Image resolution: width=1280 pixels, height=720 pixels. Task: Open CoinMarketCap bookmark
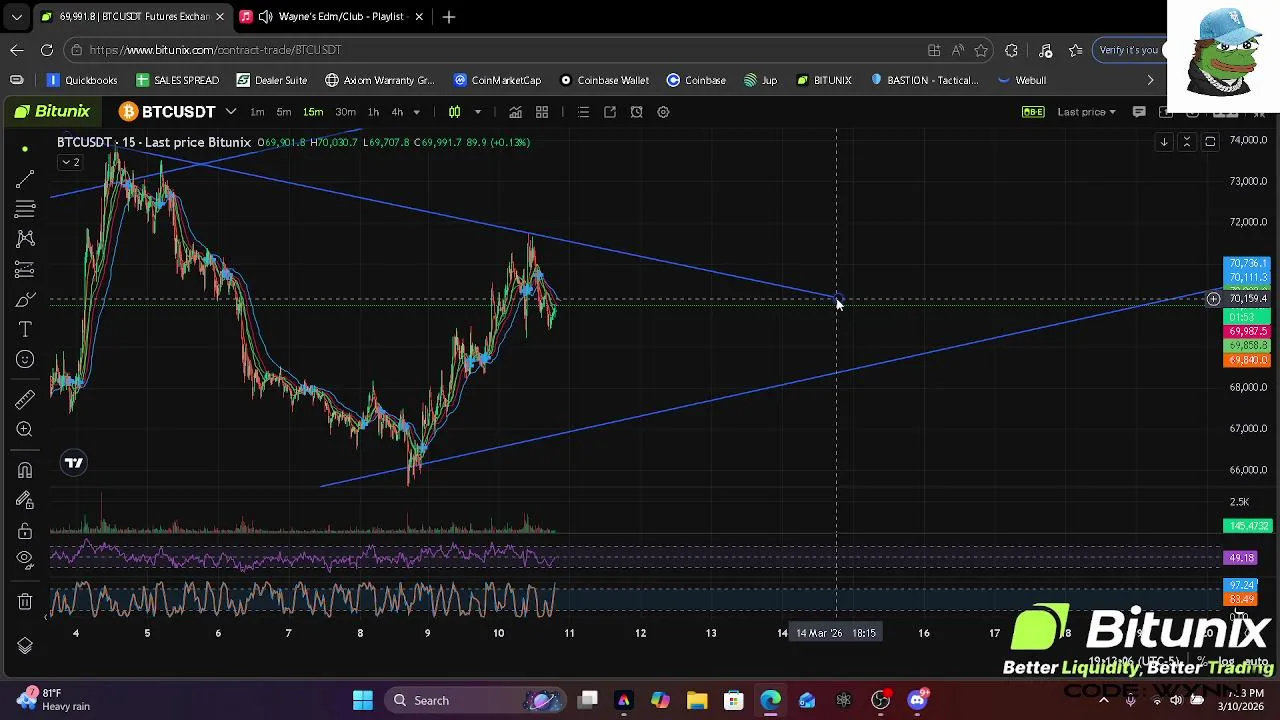click(x=497, y=80)
